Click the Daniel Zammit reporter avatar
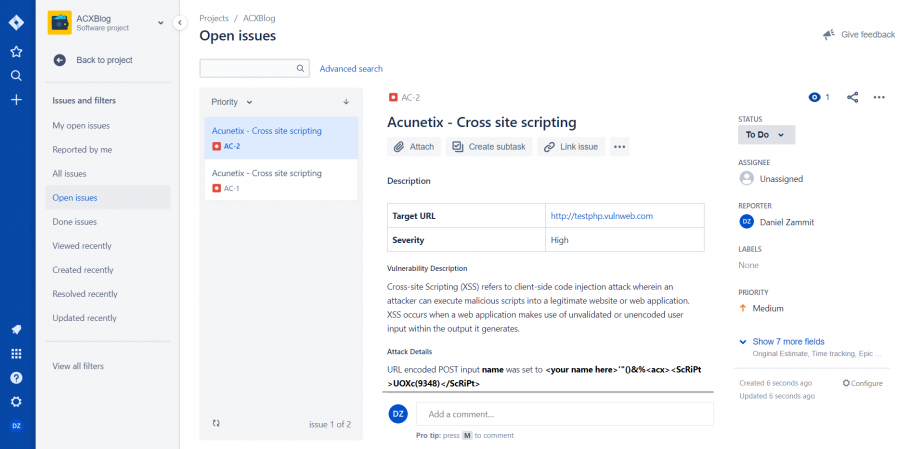The width and height of the screenshot is (910, 449). pyautogui.click(x=746, y=222)
